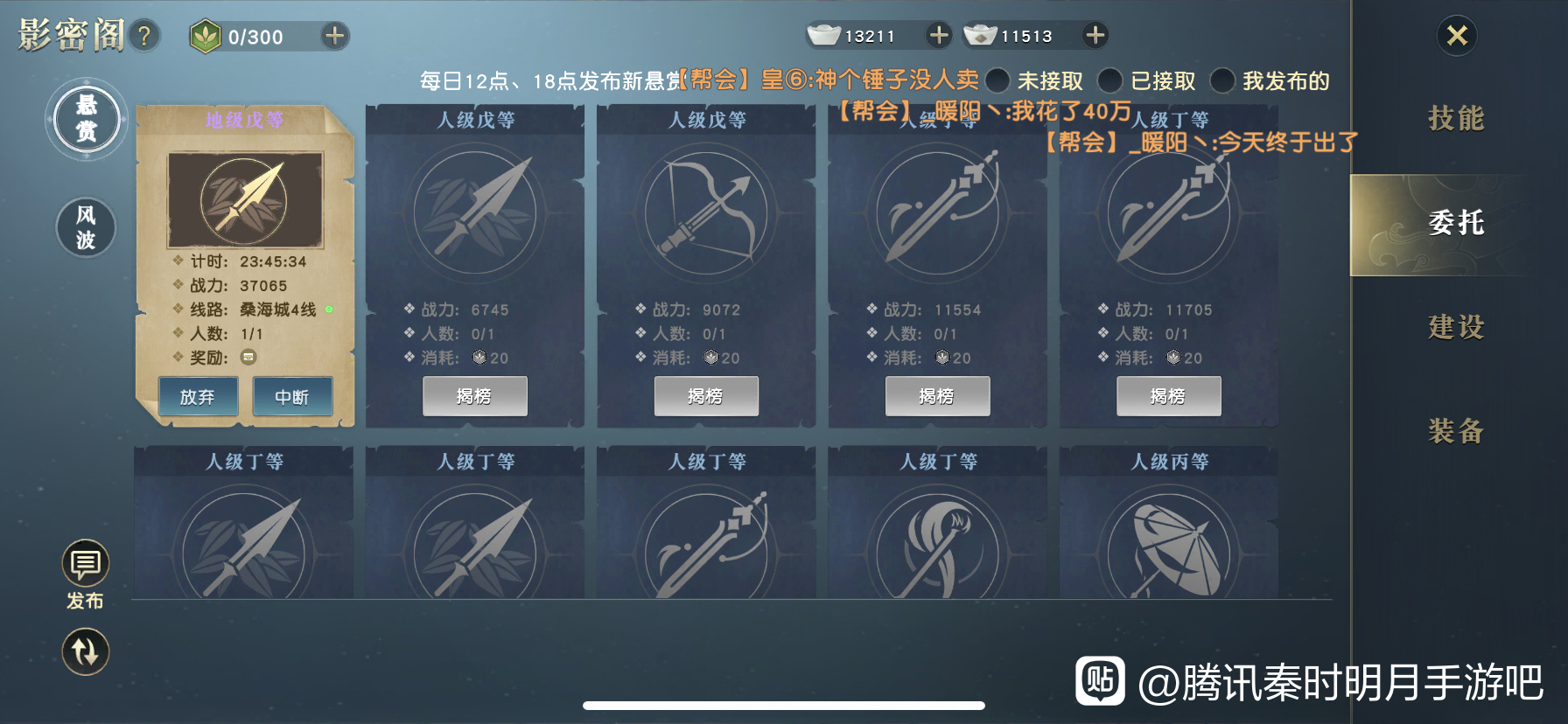Close the 影密阁 panel with X
Viewport: 1568px width, 724px height.
(1457, 35)
